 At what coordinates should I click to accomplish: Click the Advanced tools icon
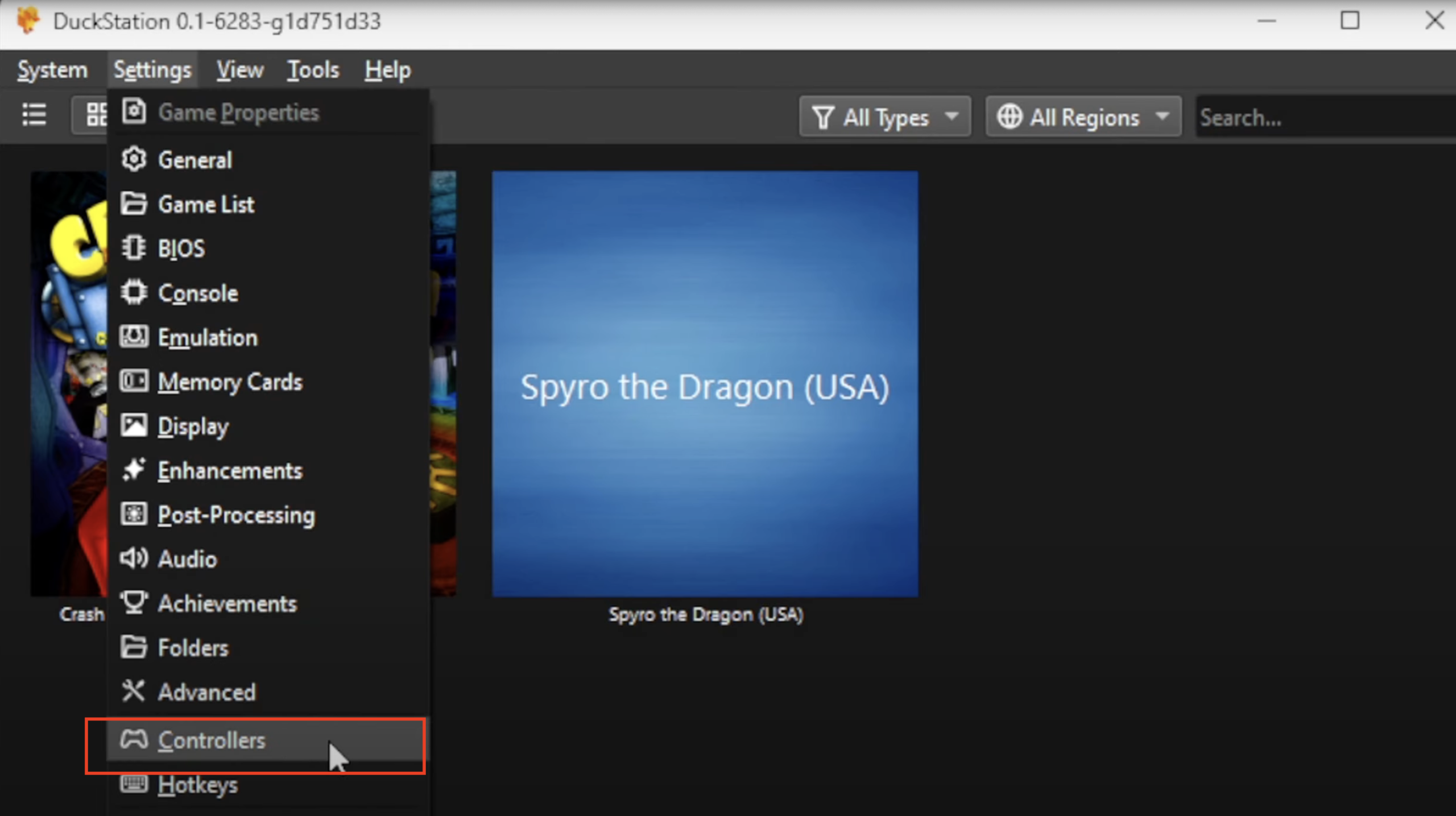point(134,691)
